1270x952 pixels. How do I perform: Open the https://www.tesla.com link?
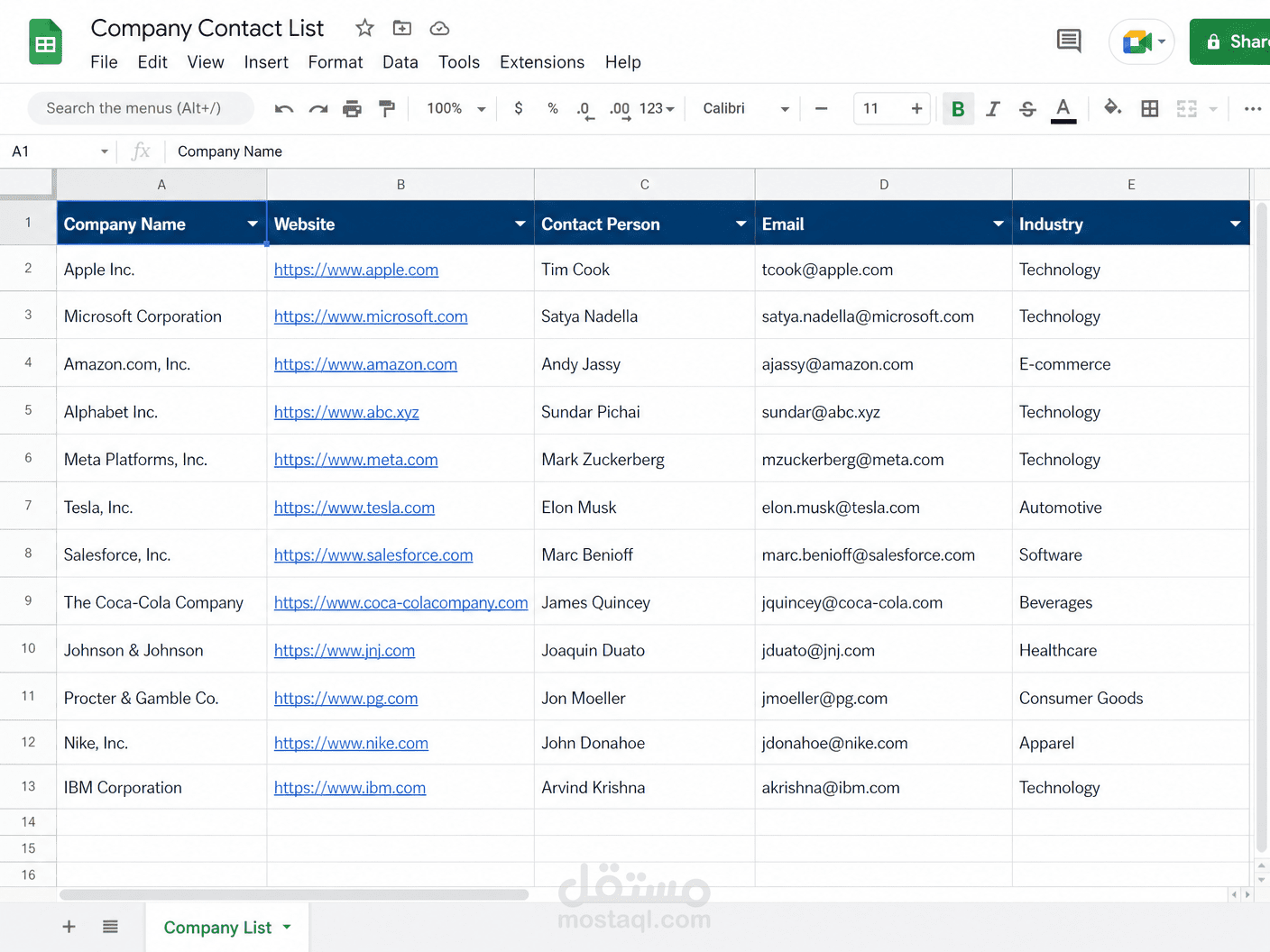click(x=354, y=508)
